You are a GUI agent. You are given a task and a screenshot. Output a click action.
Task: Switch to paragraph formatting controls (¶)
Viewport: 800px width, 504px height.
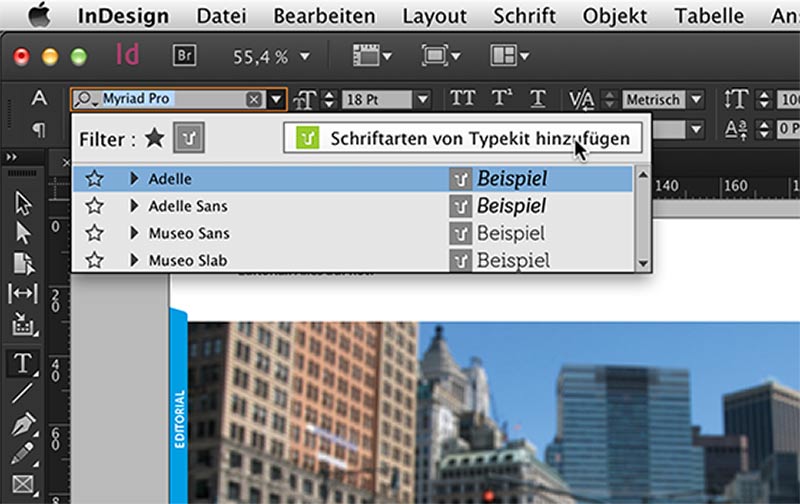pyautogui.click(x=39, y=130)
